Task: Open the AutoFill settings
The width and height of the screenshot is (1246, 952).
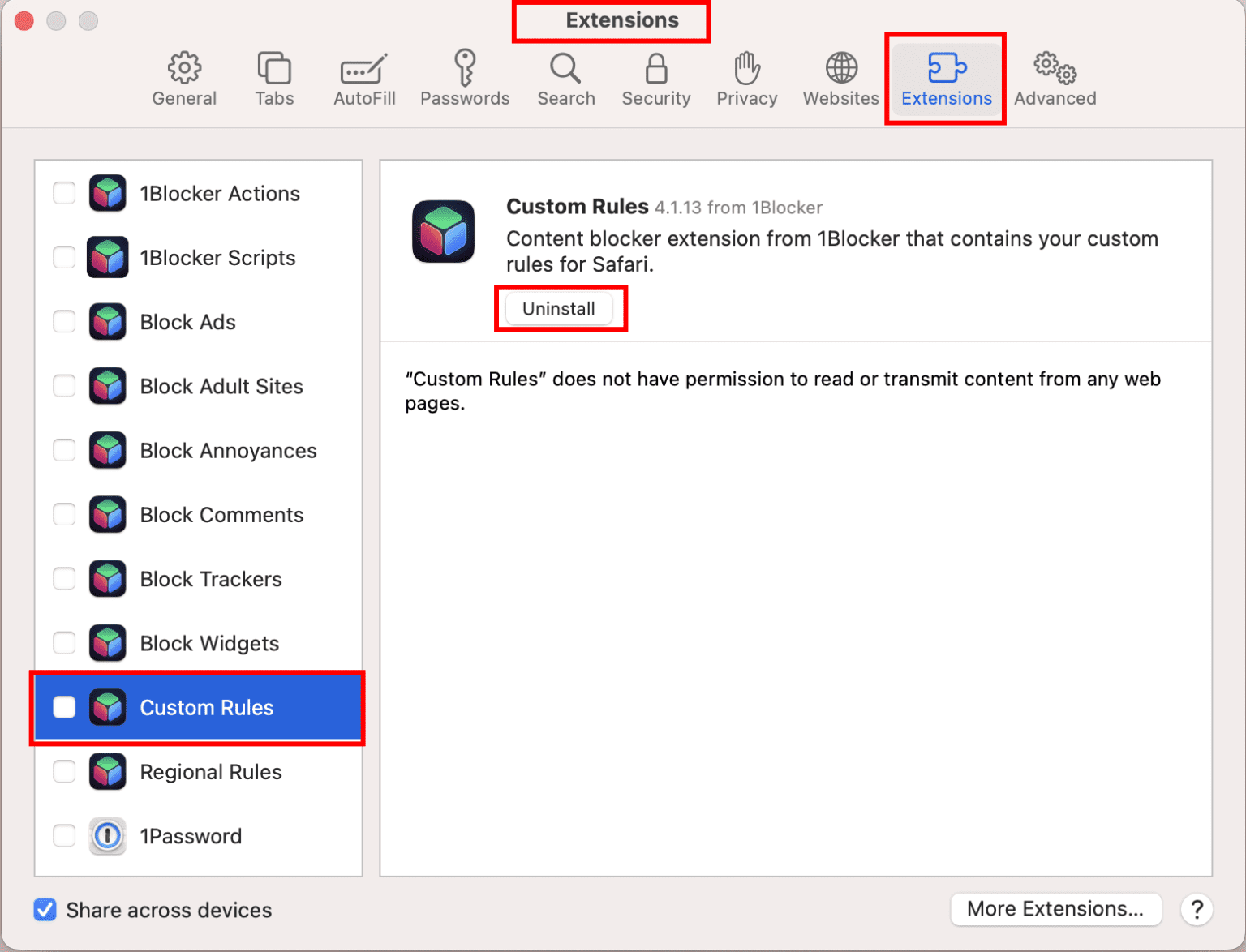Action: point(363,79)
